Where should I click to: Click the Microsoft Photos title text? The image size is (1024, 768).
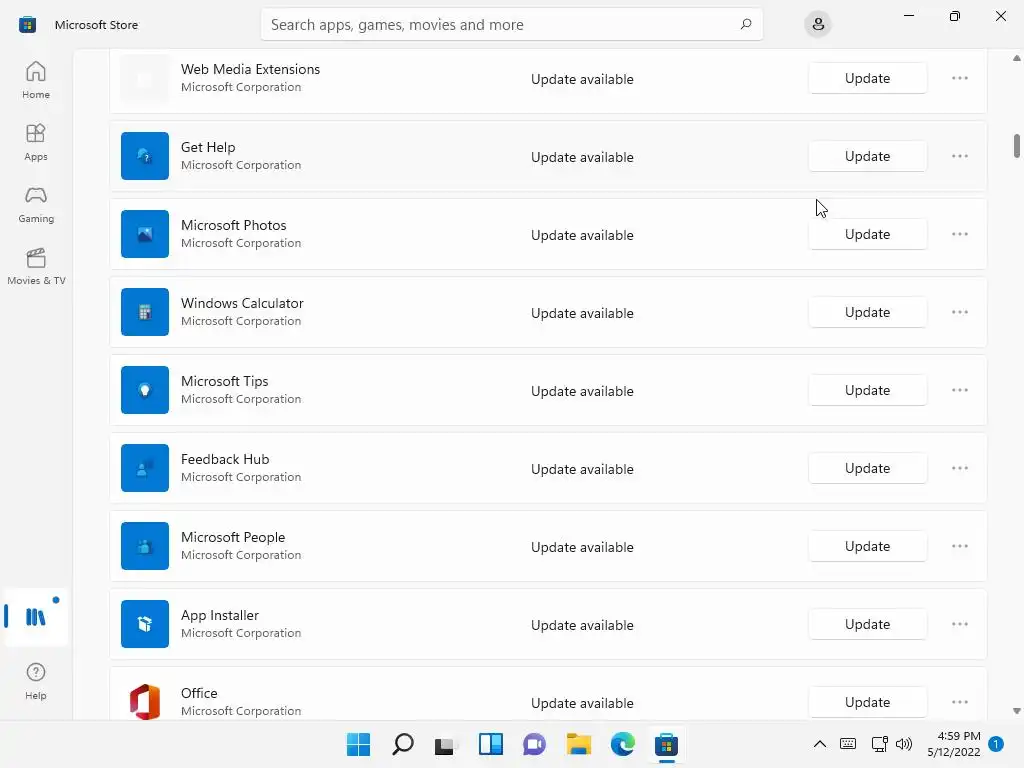(x=233, y=225)
